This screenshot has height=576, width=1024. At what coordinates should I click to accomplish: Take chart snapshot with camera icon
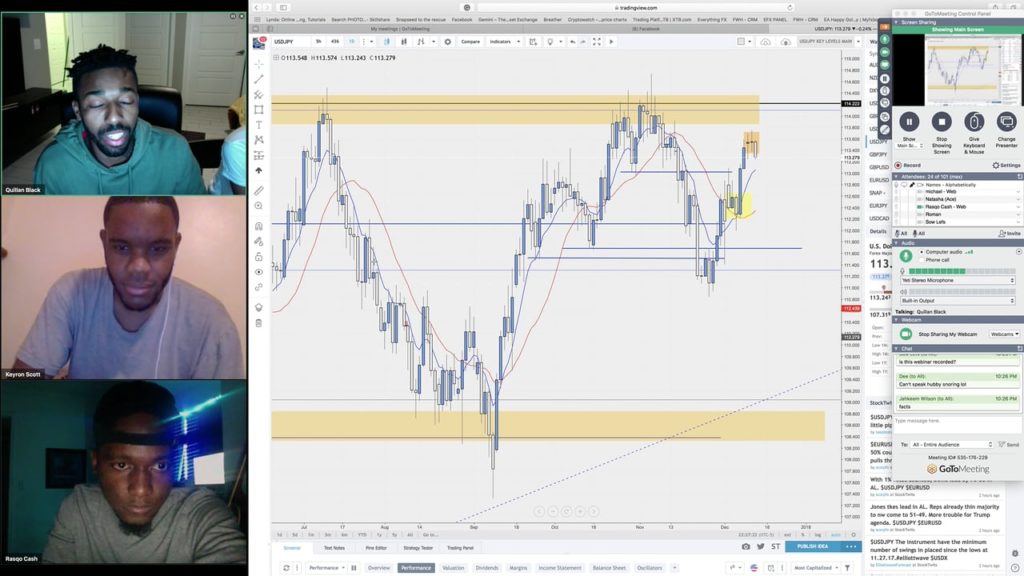pyautogui.click(x=746, y=546)
